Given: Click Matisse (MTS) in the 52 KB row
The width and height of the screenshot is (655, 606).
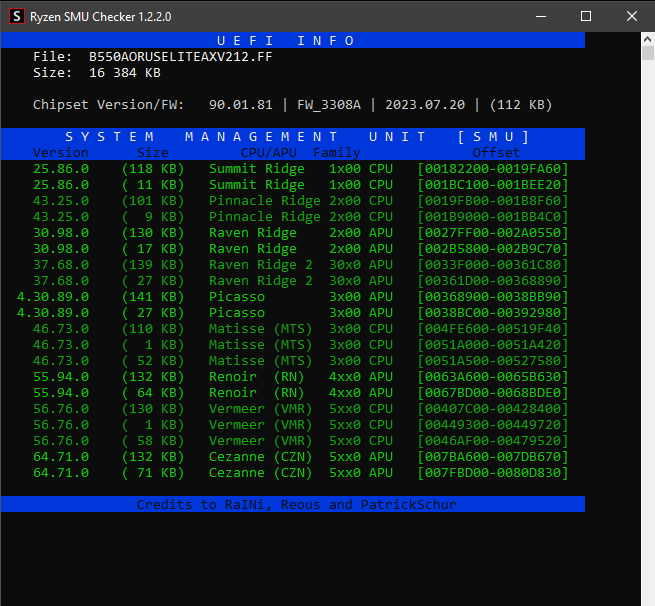Looking at the screenshot, I should [x=261, y=361].
